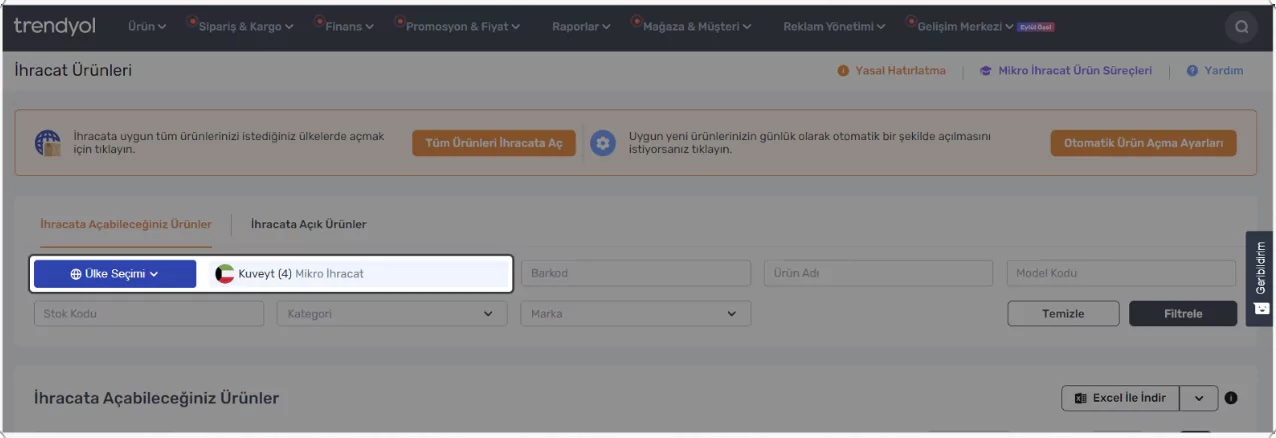Click the trendyol logo
Viewport: 1276px width, 438px height.
[55, 26]
